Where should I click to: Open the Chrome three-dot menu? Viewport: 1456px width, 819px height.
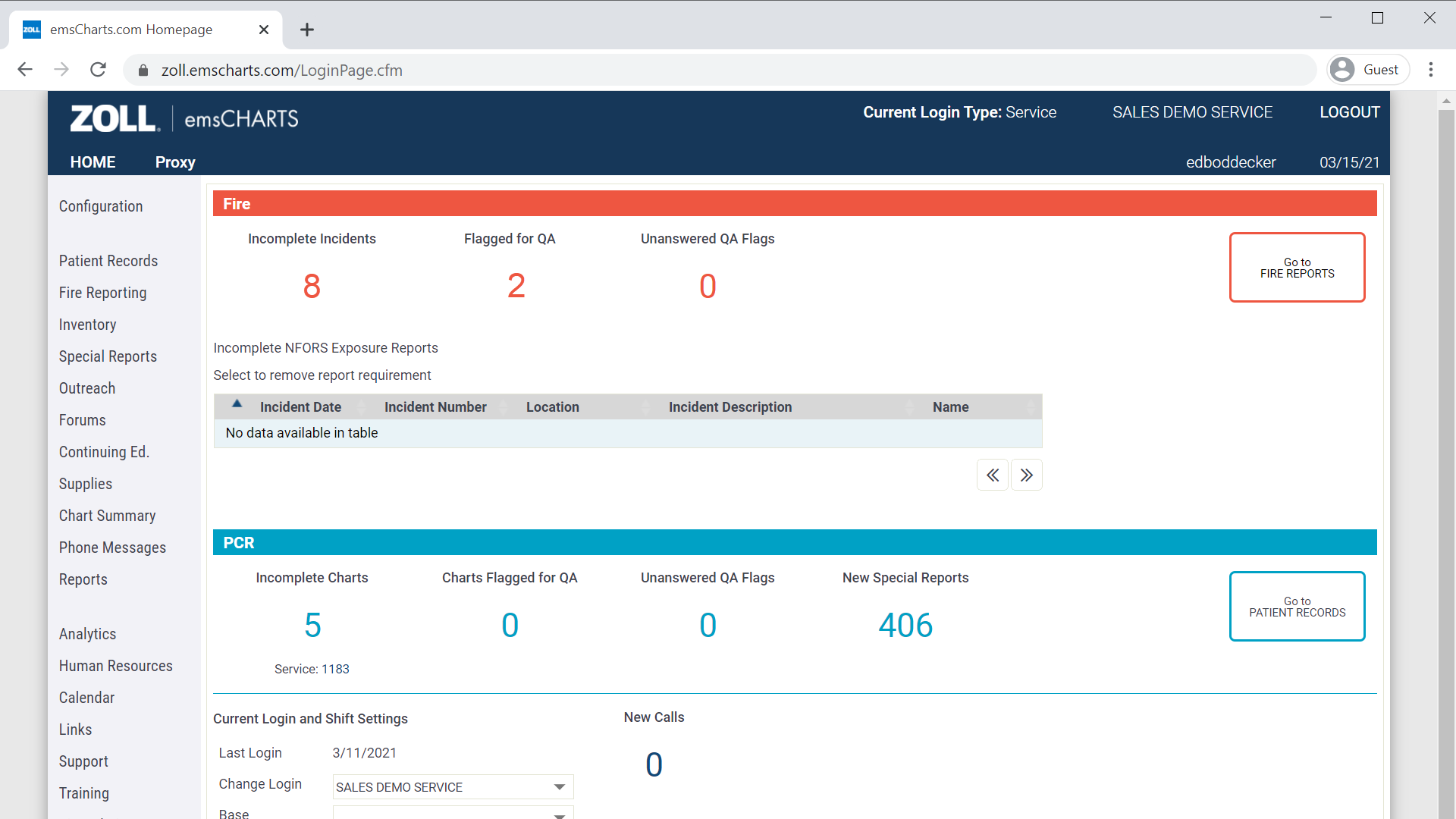1431,70
